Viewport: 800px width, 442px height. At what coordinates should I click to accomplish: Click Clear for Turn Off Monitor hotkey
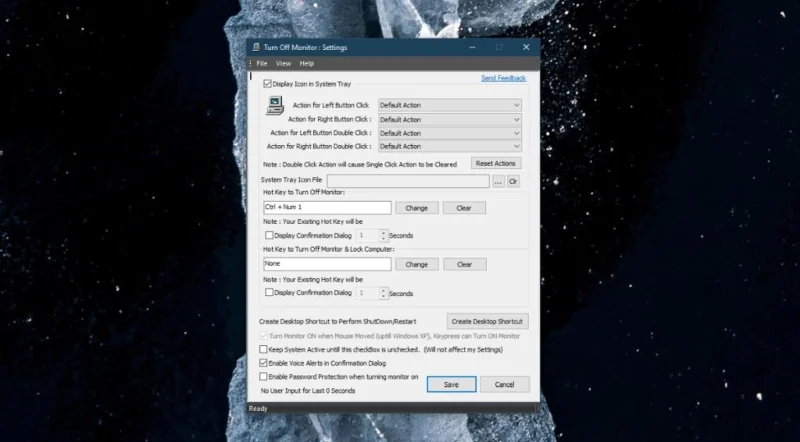click(x=464, y=208)
